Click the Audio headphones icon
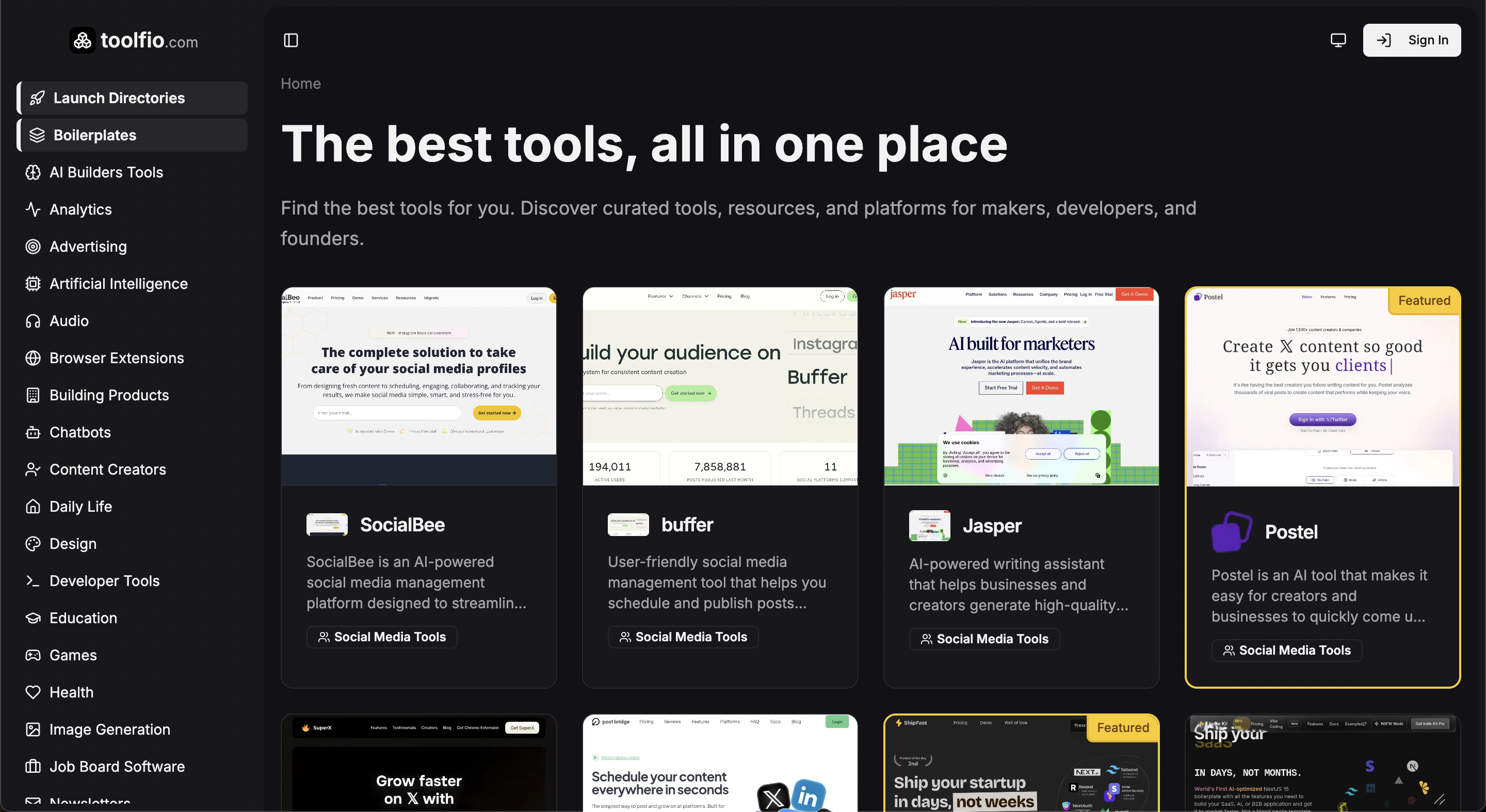The height and width of the screenshot is (812, 1486). point(33,321)
